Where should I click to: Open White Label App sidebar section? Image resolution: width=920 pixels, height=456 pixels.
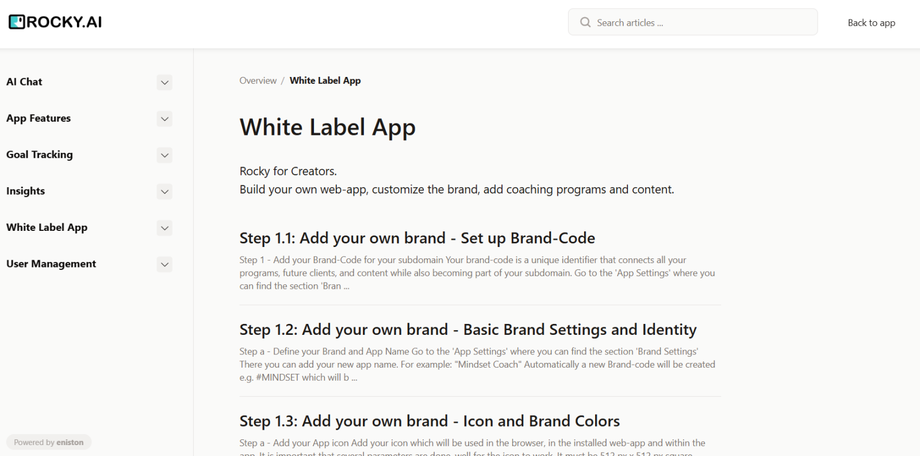[46, 227]
